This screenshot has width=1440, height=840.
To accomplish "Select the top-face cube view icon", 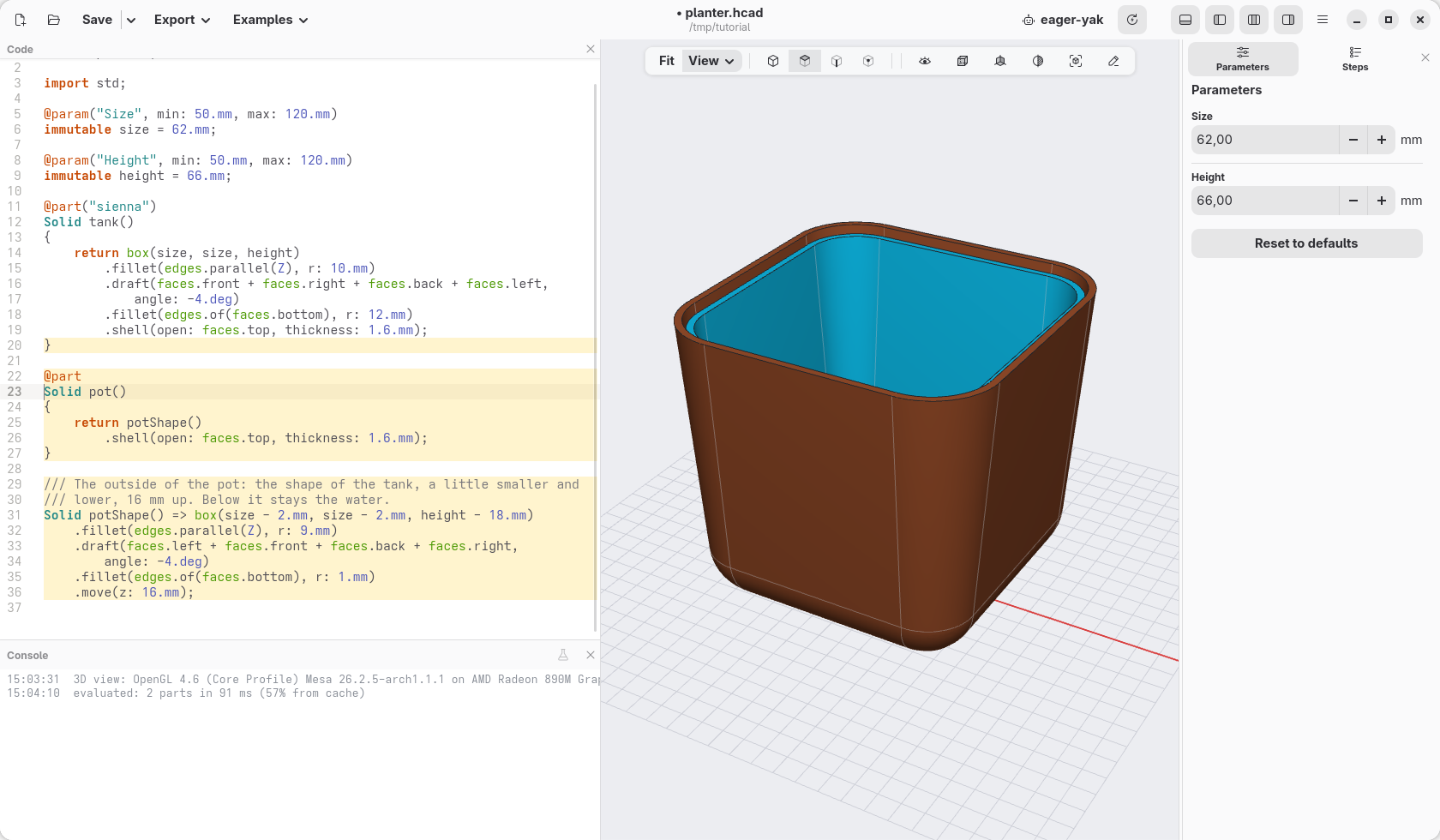I will point(805,61).
